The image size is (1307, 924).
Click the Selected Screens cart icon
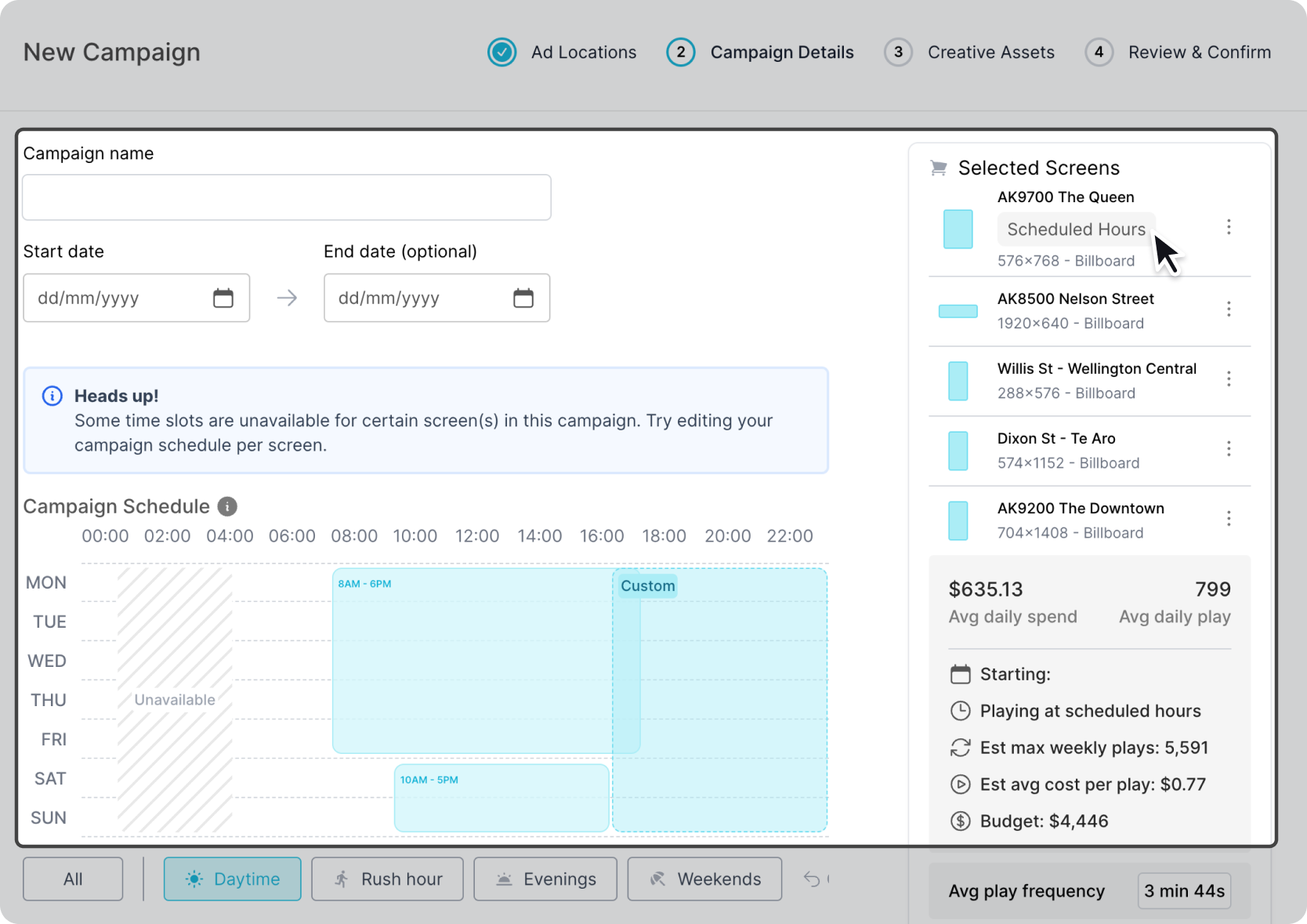tap(938, 168)
